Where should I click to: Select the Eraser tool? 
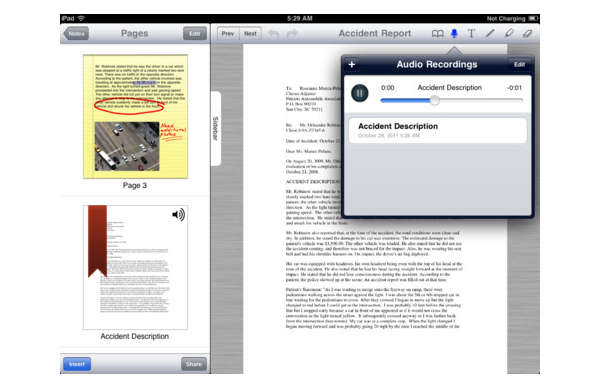tap(527, 34)
